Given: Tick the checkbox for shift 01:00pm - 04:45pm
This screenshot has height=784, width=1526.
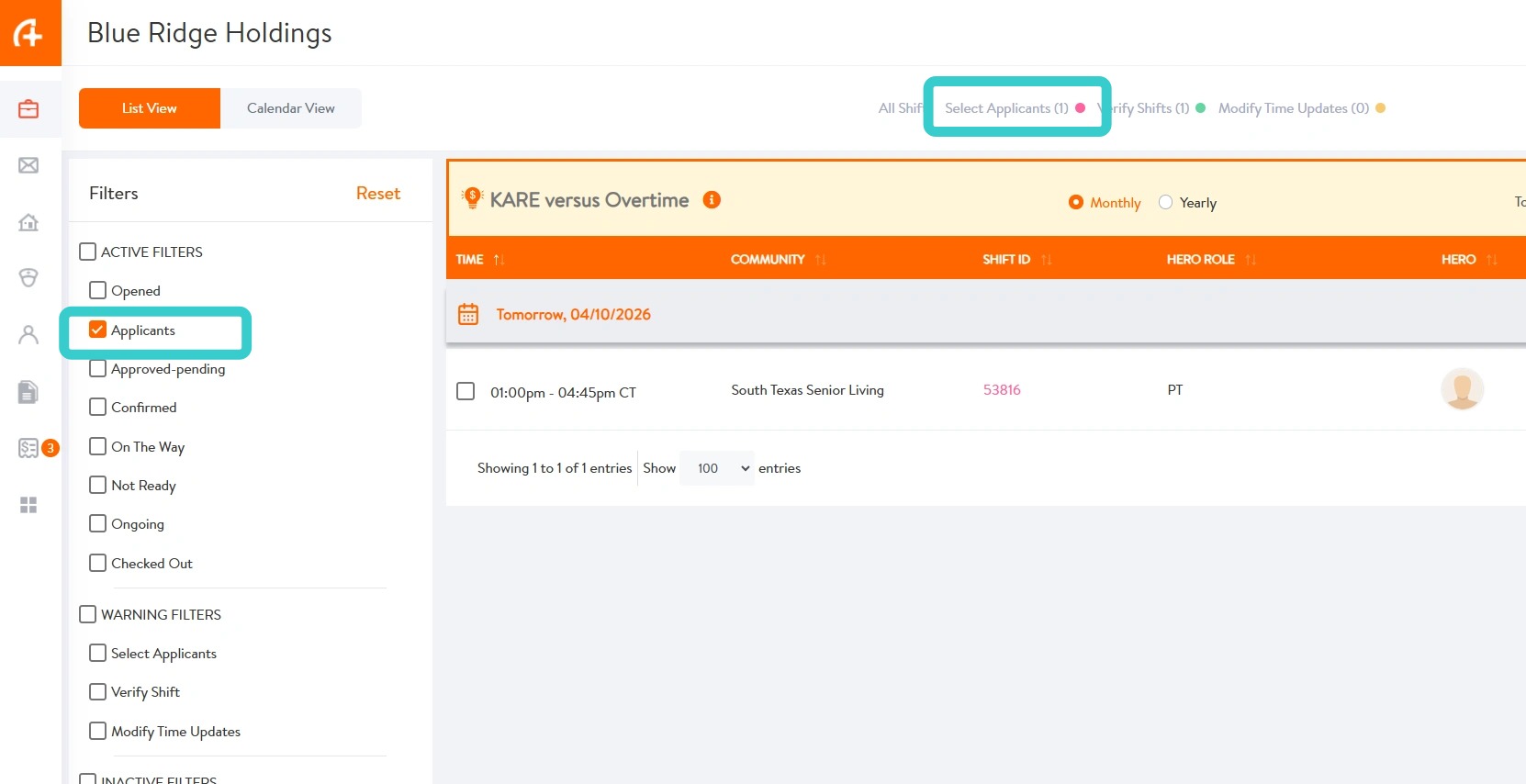Looking at the screenshot, I should click(x=466, y=391).
